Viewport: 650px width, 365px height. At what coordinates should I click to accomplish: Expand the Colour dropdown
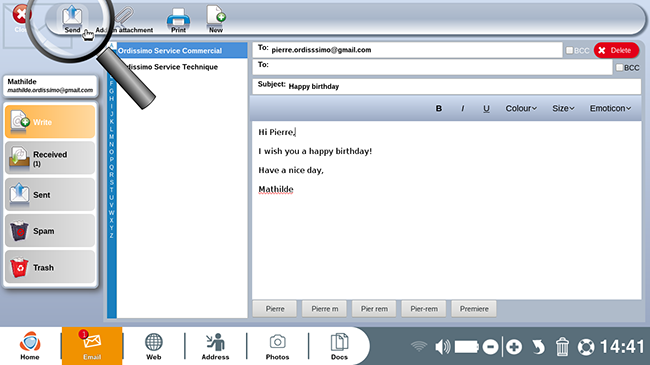(x=521, y=108)
